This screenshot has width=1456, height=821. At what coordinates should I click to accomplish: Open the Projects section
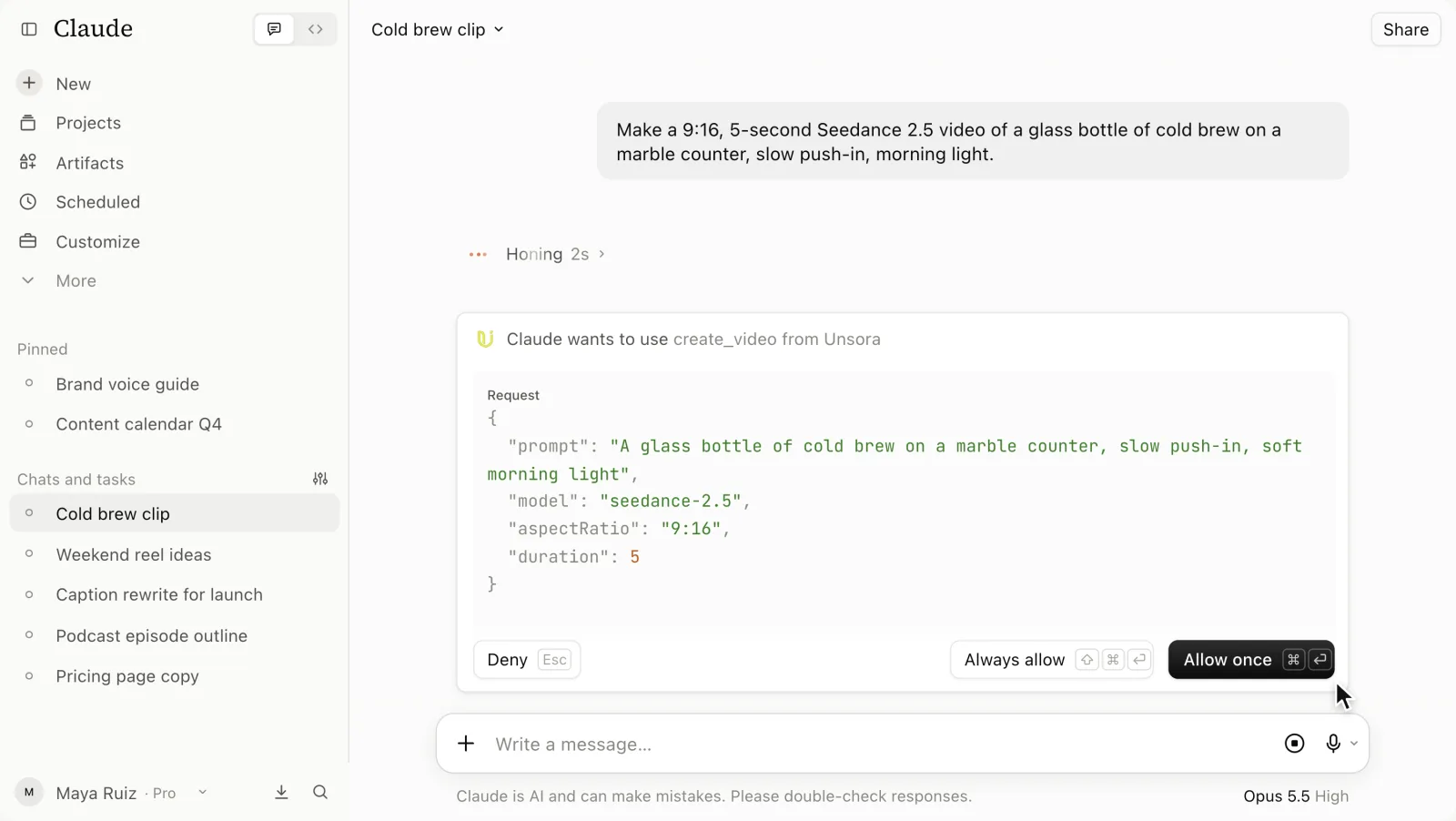pos(88,123)
